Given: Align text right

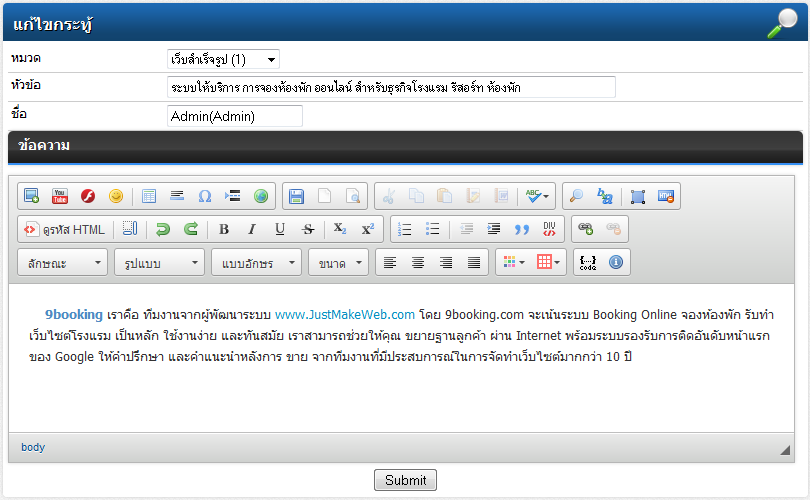Looking at the screenshot, I should point(446,262).
